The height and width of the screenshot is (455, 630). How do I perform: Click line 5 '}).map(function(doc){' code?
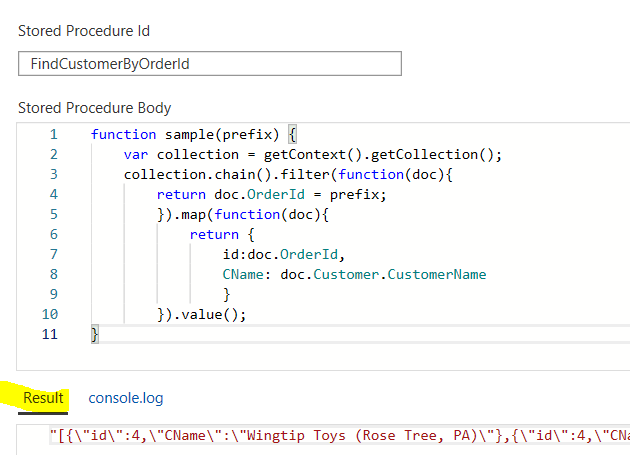point(243,214)
